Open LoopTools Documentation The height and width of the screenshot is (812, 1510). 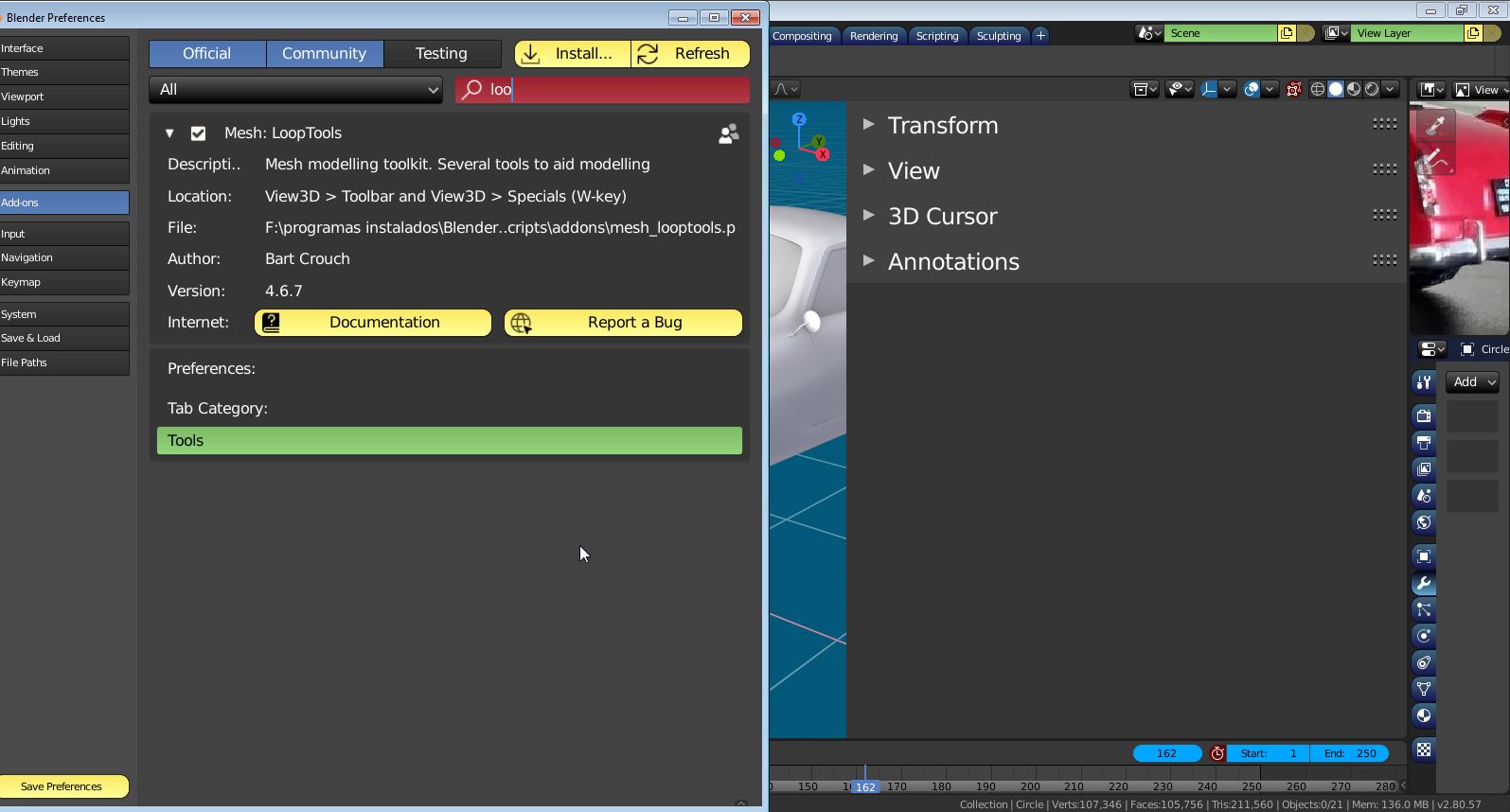373,323
